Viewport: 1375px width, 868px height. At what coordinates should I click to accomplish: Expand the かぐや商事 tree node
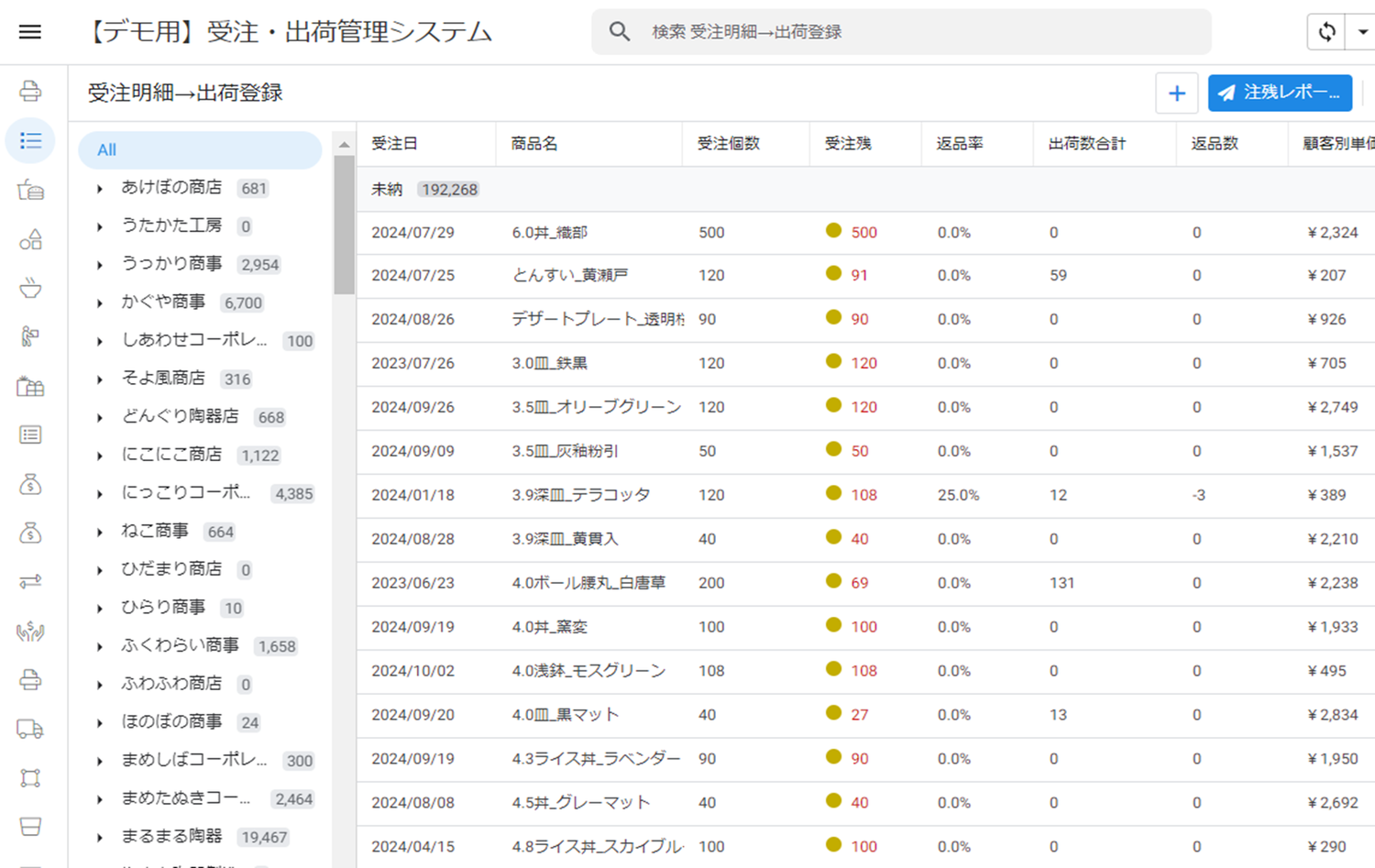[100, 303]
